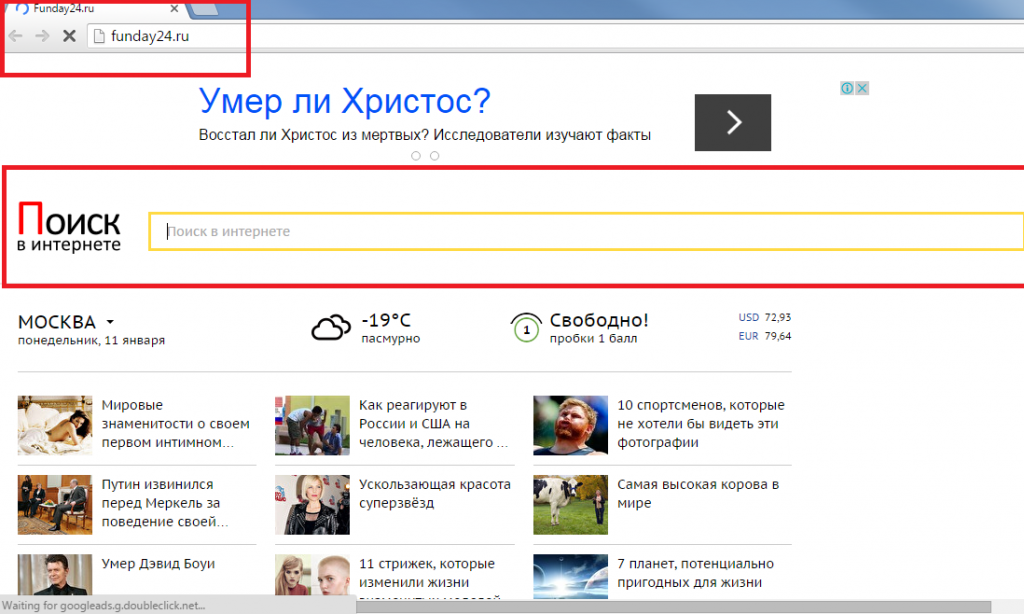Close the Funday24.ru tab

point(175,9)
